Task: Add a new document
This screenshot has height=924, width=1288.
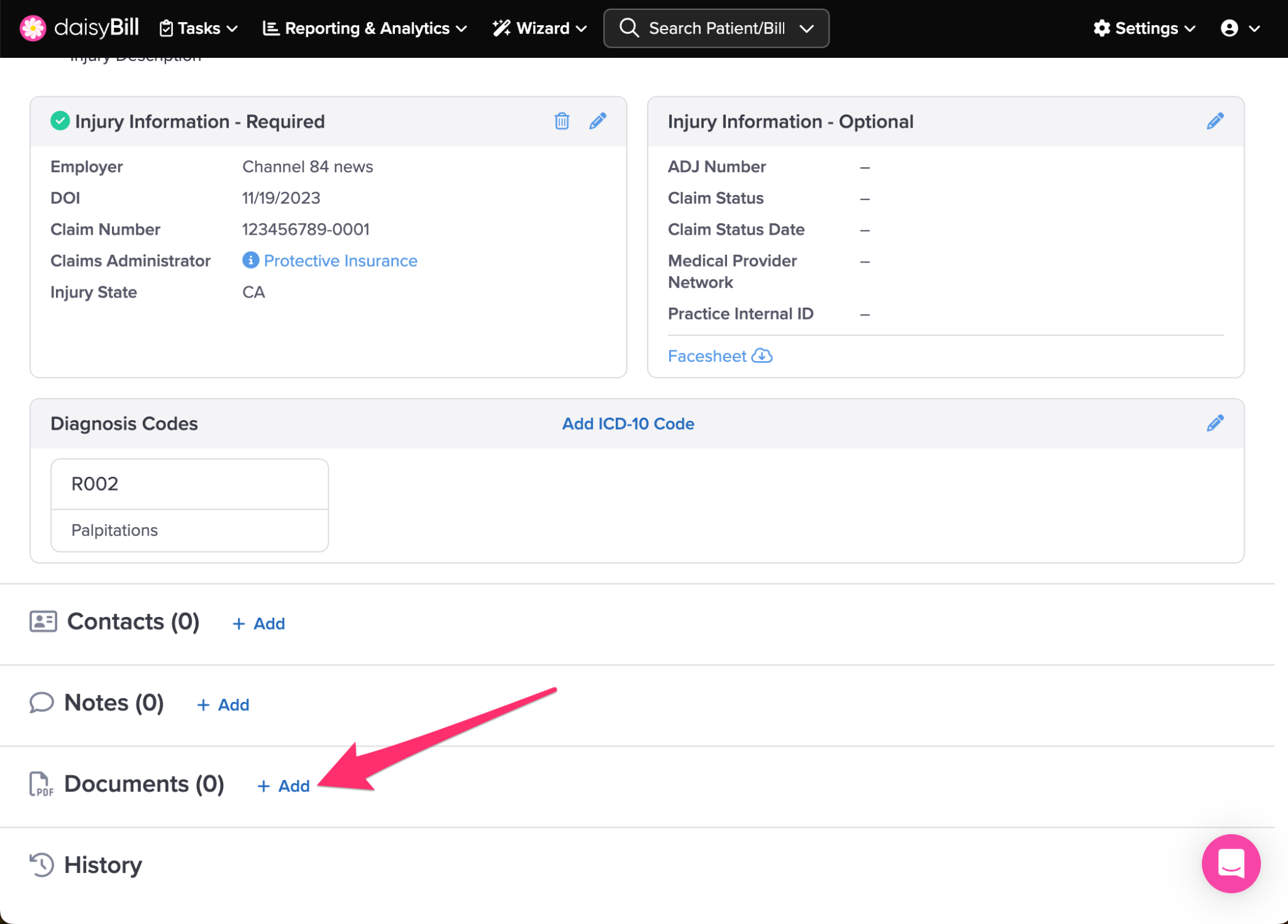Action: click(x=284, y=786)
